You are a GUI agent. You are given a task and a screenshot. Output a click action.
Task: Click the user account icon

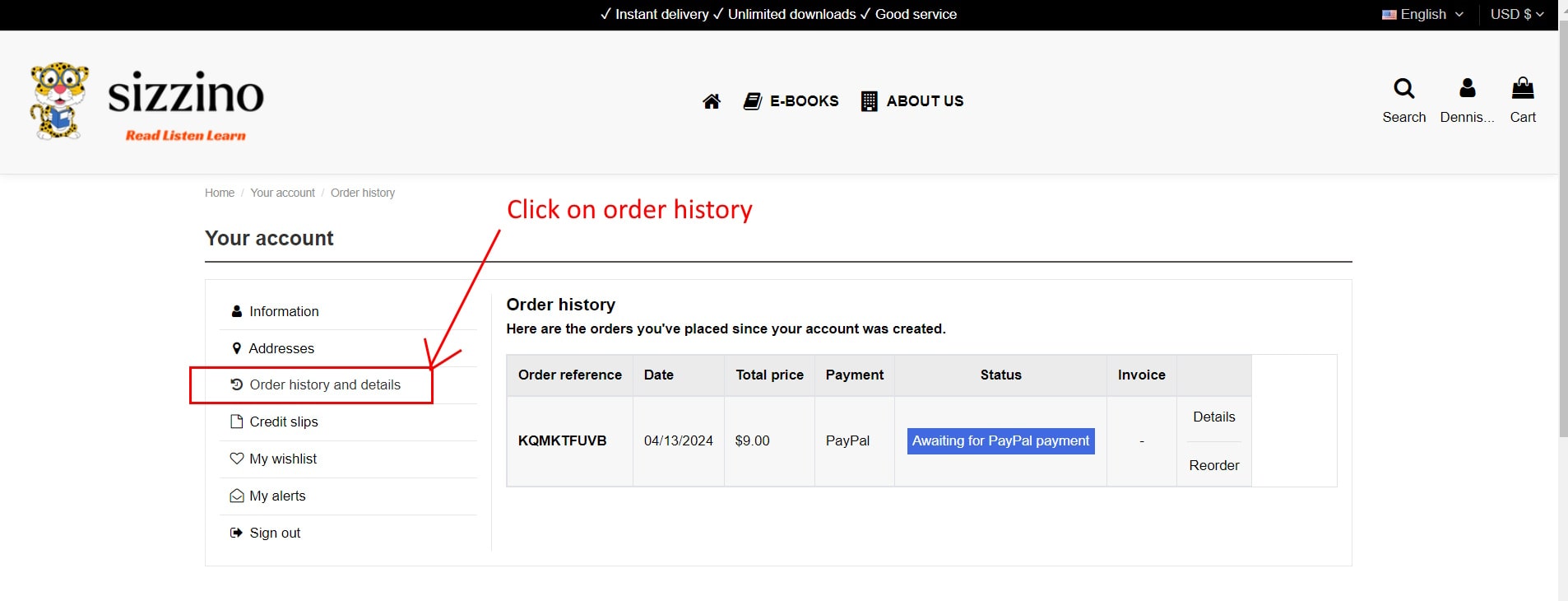click(x=1467, y=88)
